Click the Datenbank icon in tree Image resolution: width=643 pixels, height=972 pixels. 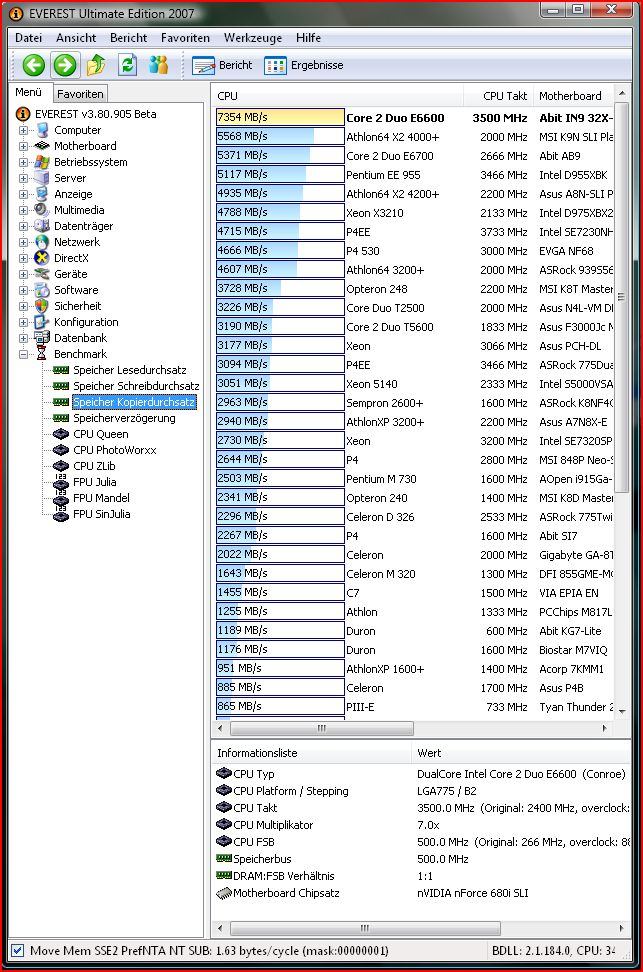point(42,338)
